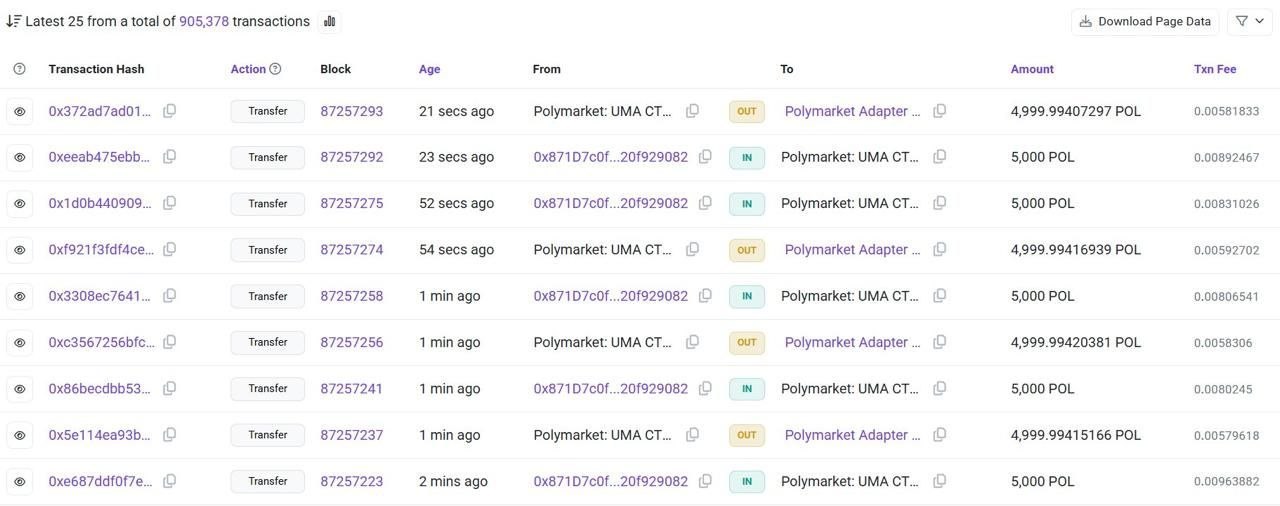Image resolution: width=1280 pixels, height=506 pixels.
Task: Preview transaction 0x372ad7ad01 with eye icon
Action: click(x=19, y=111)
